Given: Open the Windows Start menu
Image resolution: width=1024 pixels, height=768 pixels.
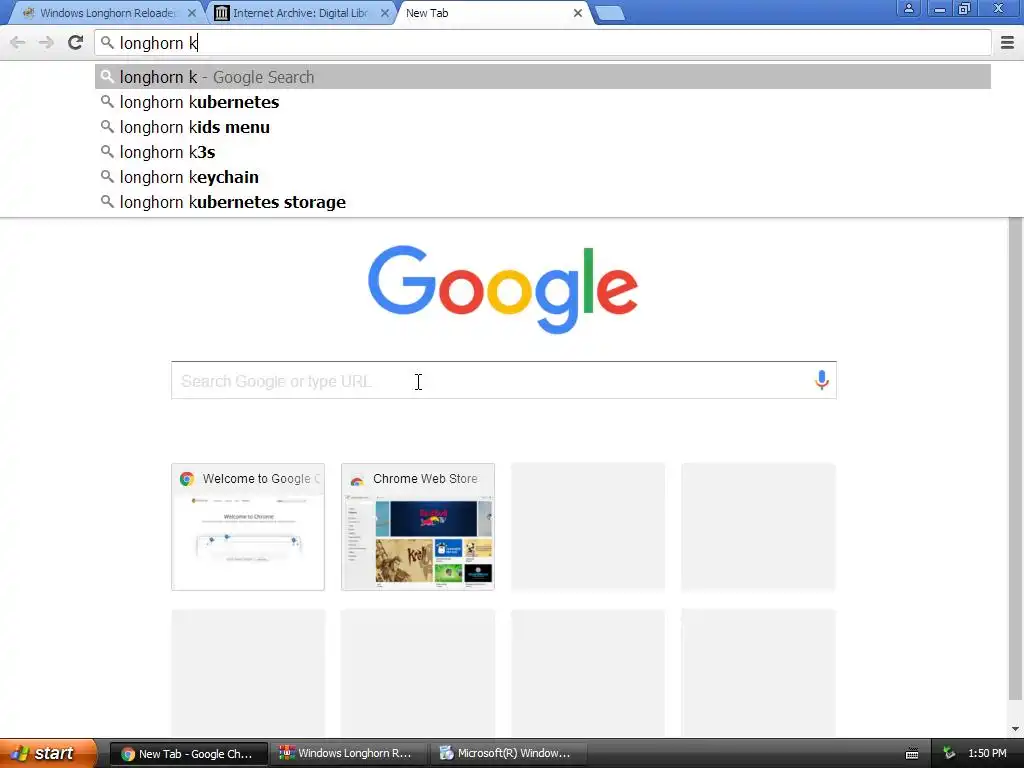Looking at the screenshot, I should [48, 753].
